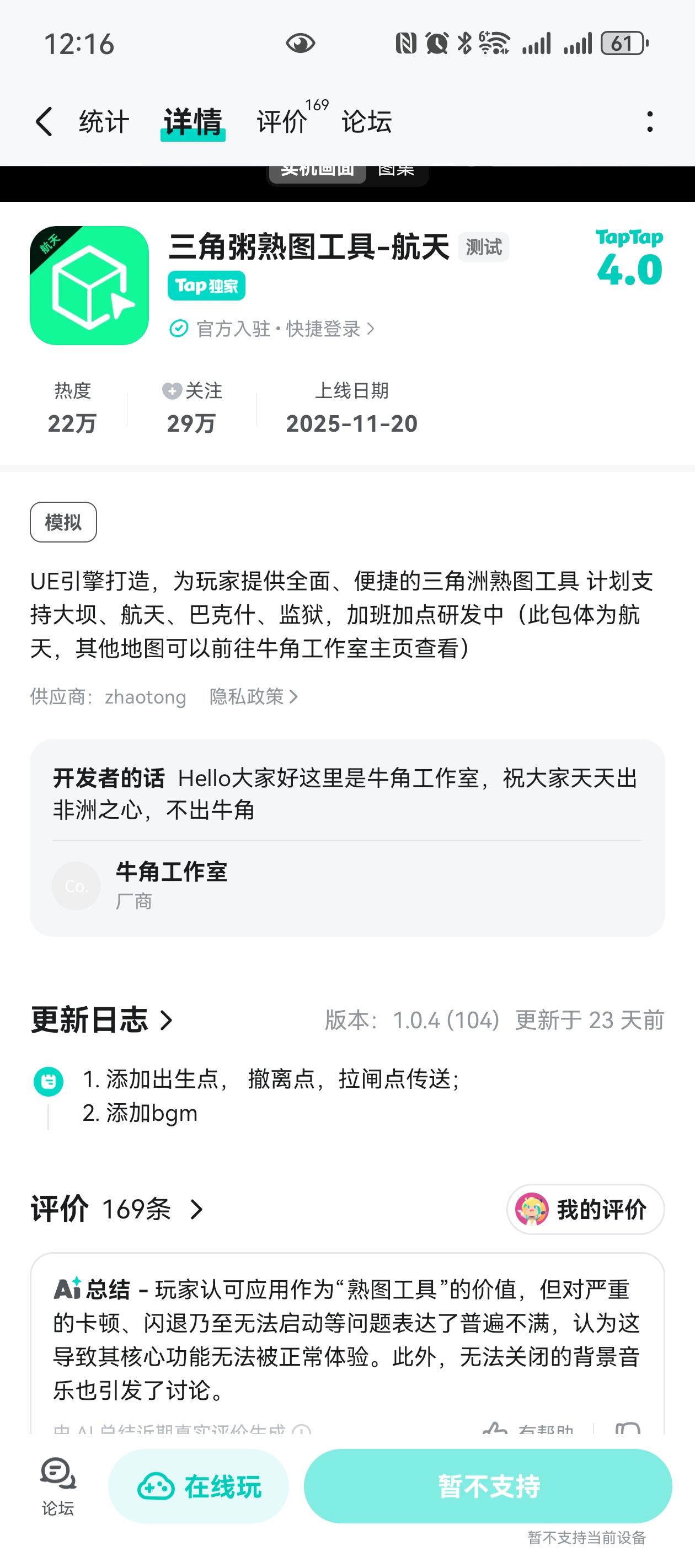Screen dimensions: 695x1568
Task: Switch to the 统计 tab
Action: 104,122
